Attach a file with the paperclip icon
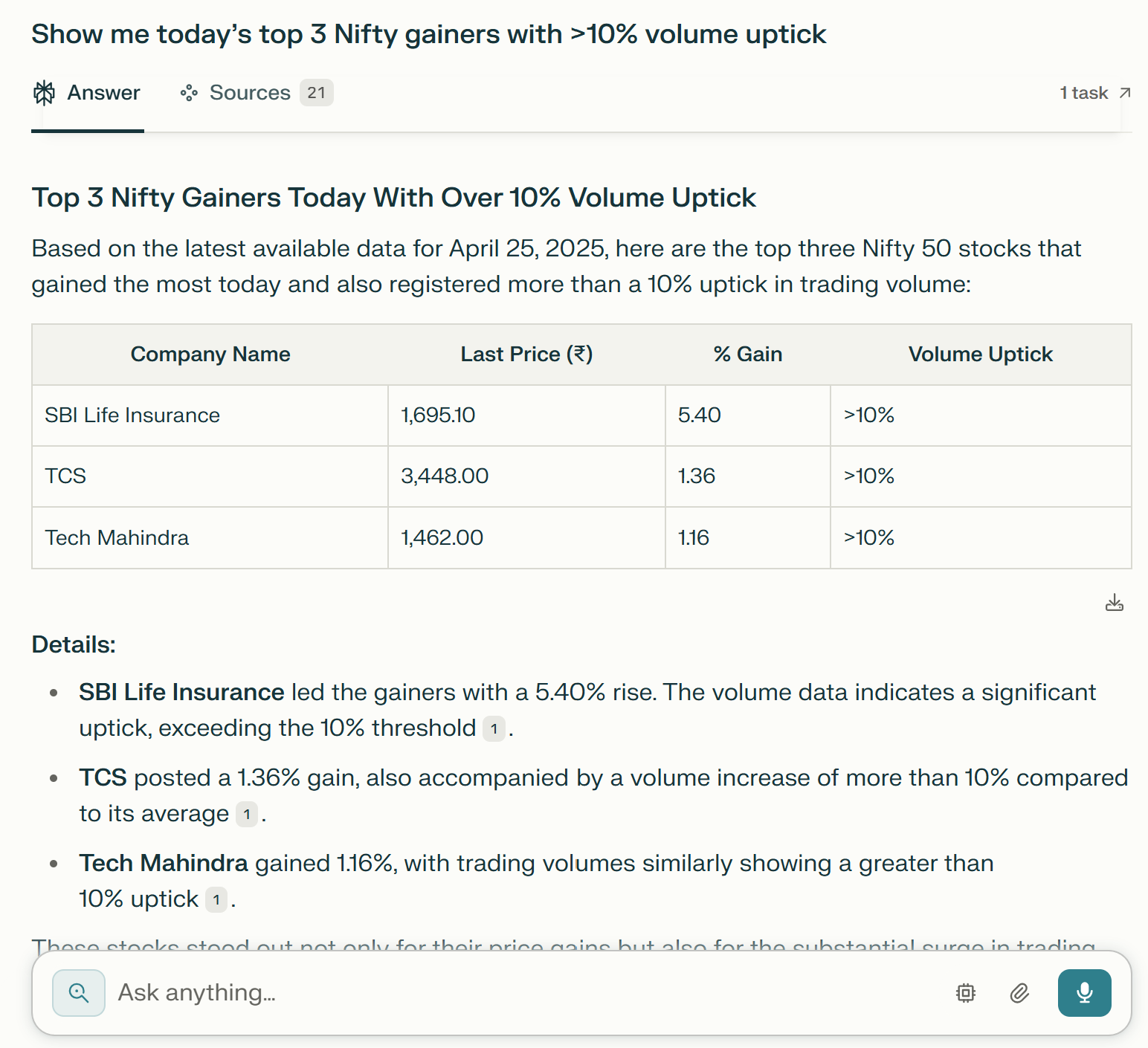 1019,993
